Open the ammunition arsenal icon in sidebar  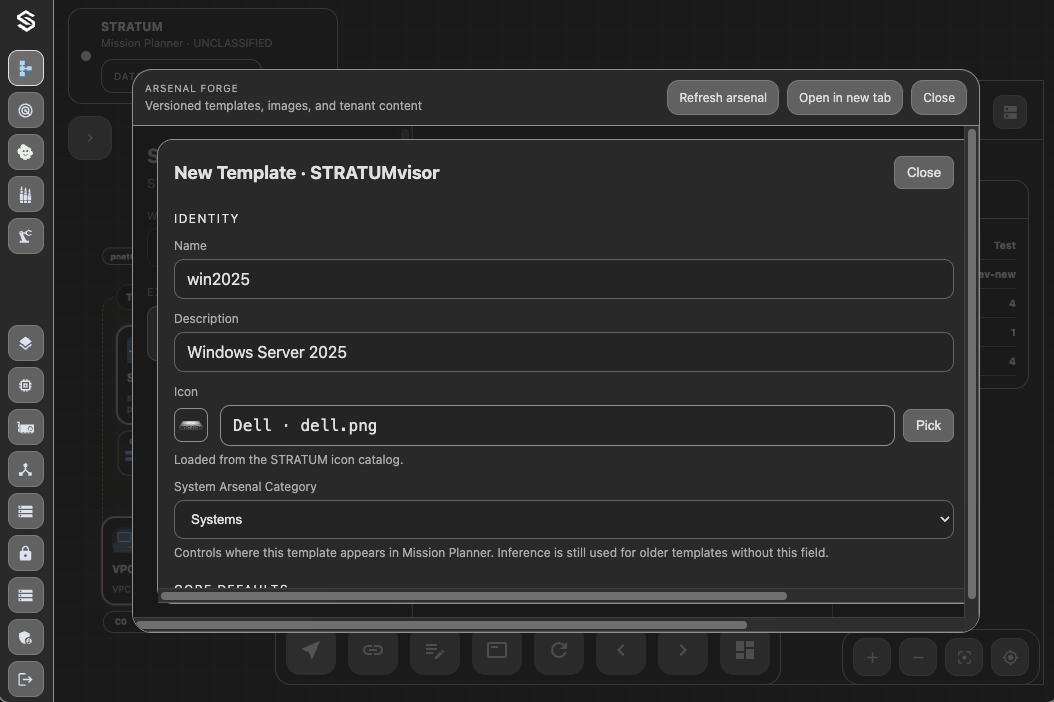[x=26, y=194]
